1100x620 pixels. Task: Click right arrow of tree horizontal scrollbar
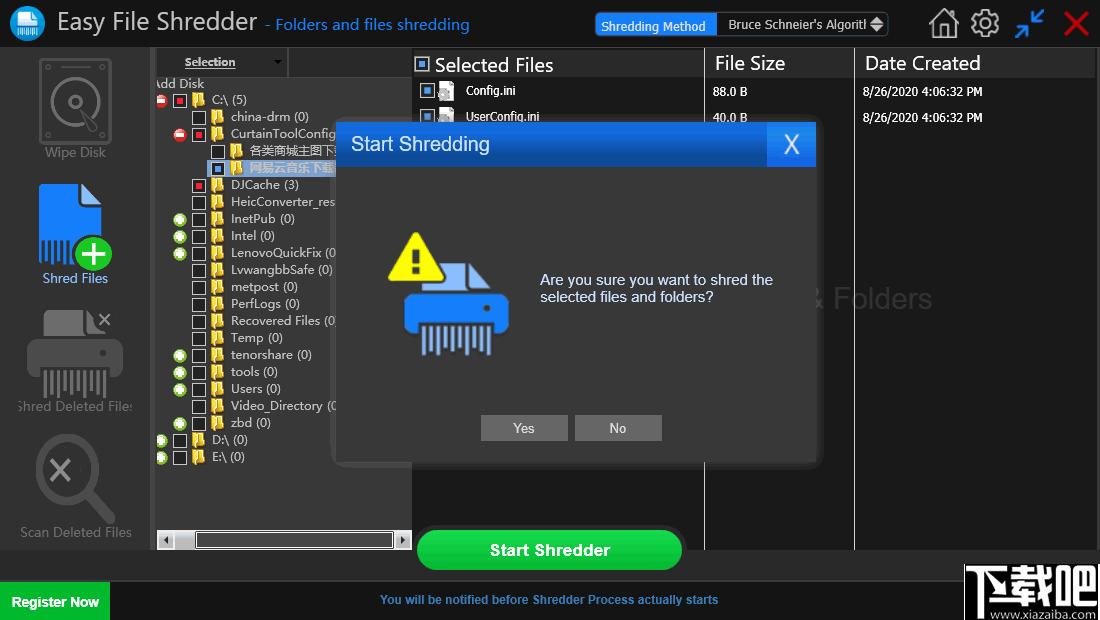403,540
